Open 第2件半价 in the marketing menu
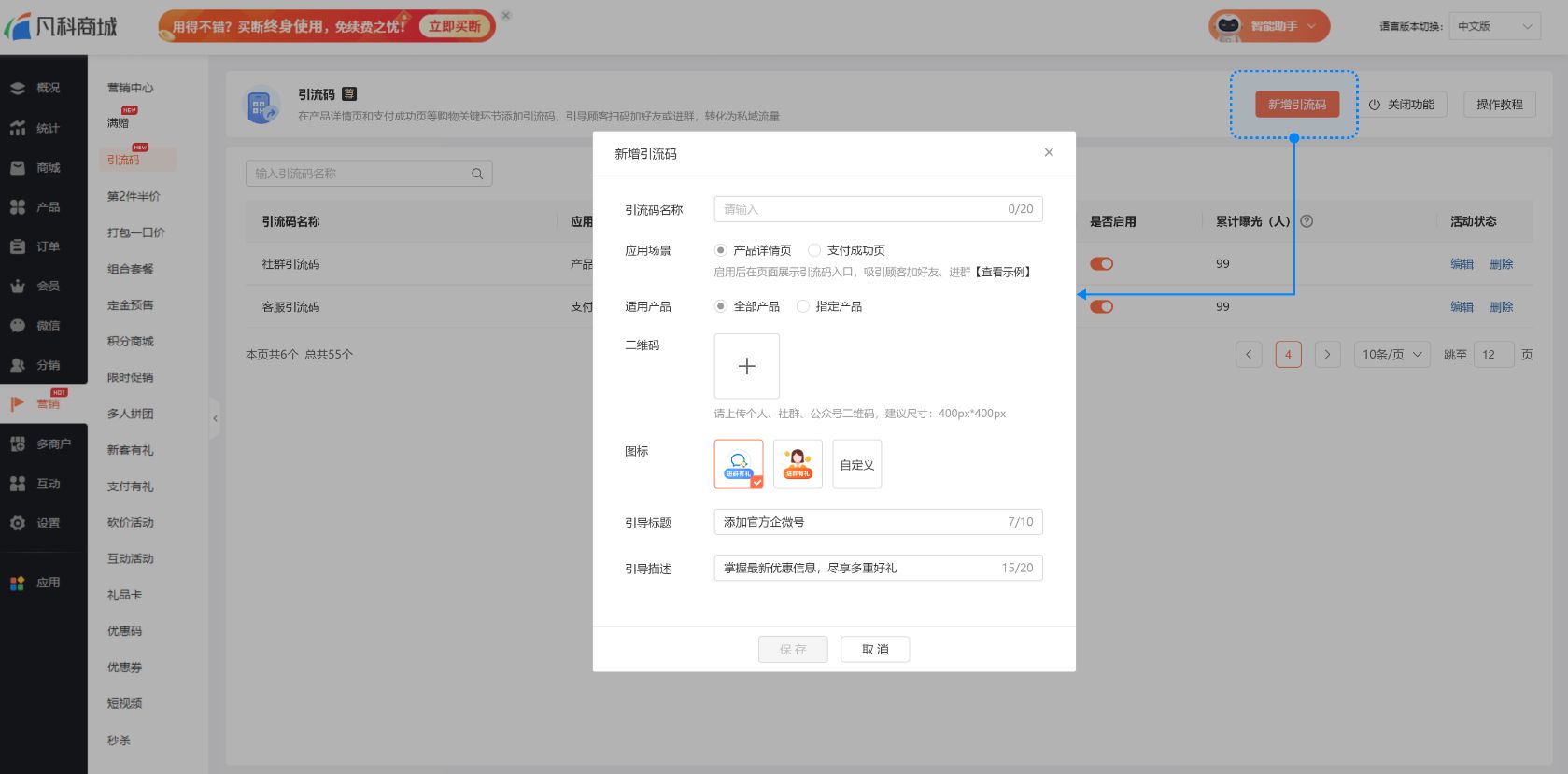Viewport: 1568px width, 774px height. [134, 197]
